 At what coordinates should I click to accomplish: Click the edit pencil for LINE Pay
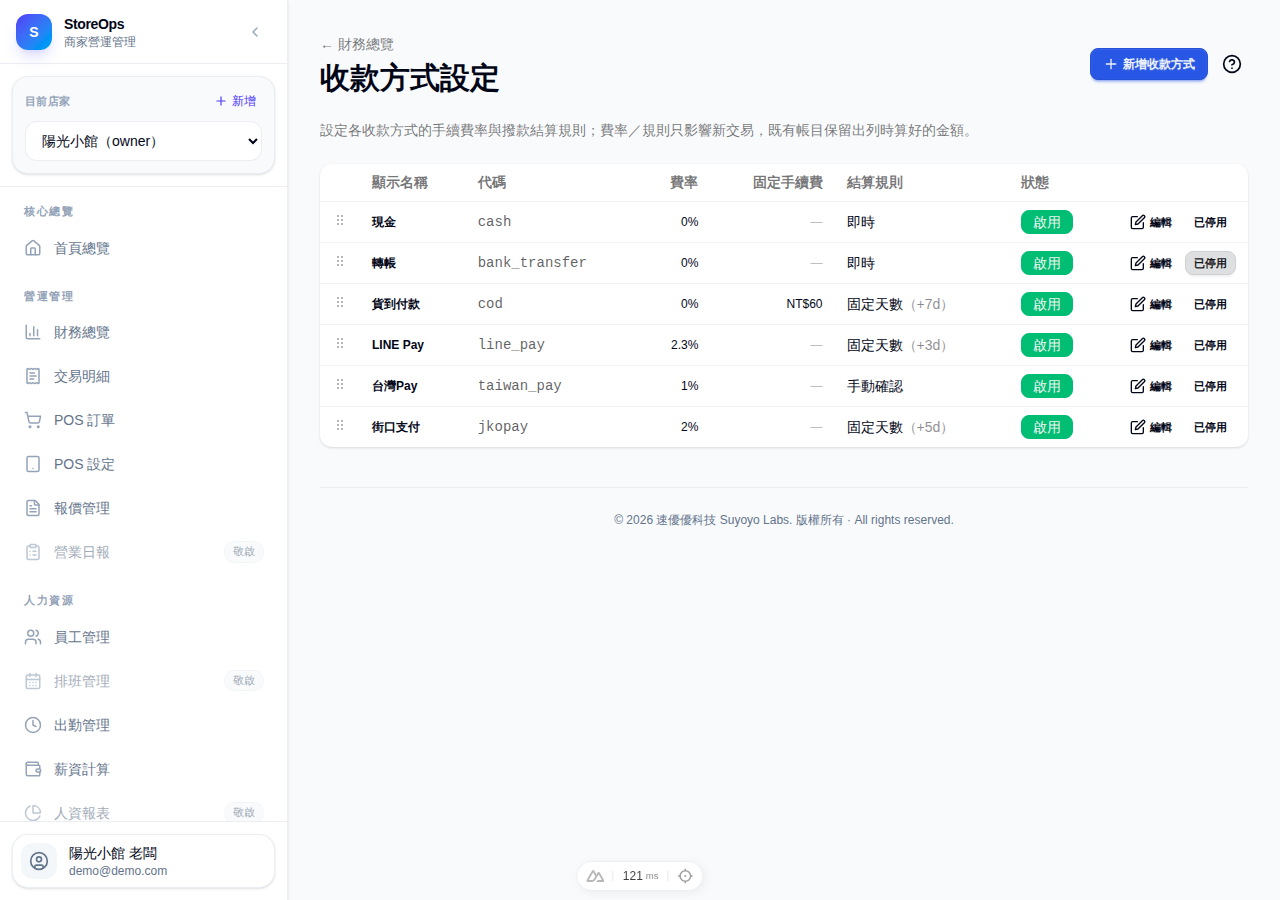tap(1150, 345)
